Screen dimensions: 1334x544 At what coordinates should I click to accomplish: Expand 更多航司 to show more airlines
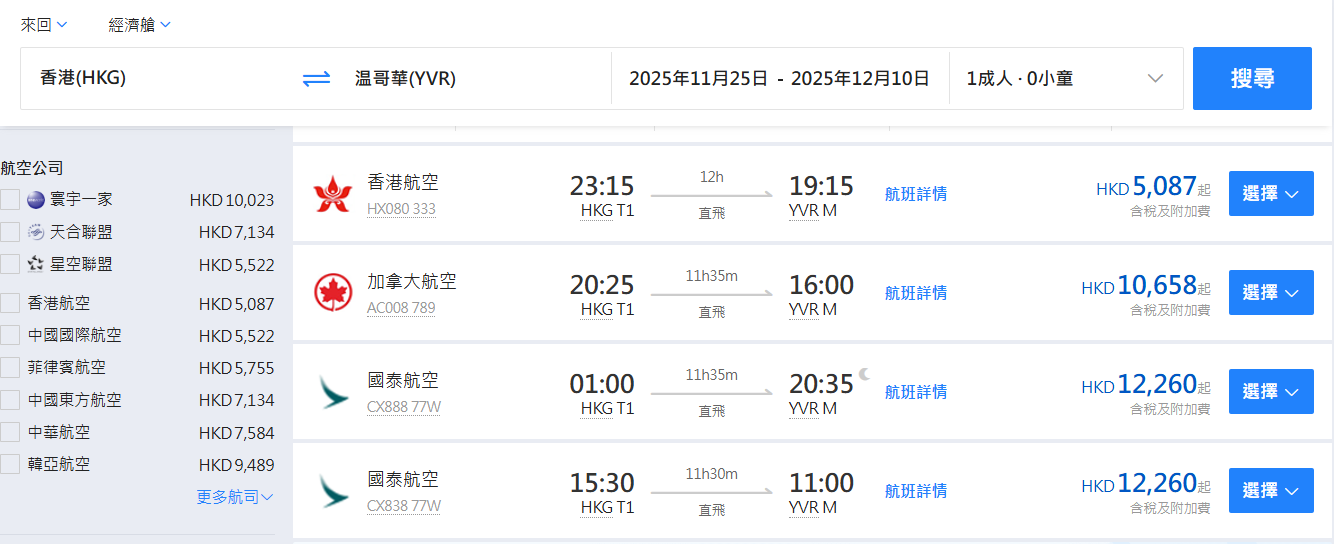tap(235, 497)
